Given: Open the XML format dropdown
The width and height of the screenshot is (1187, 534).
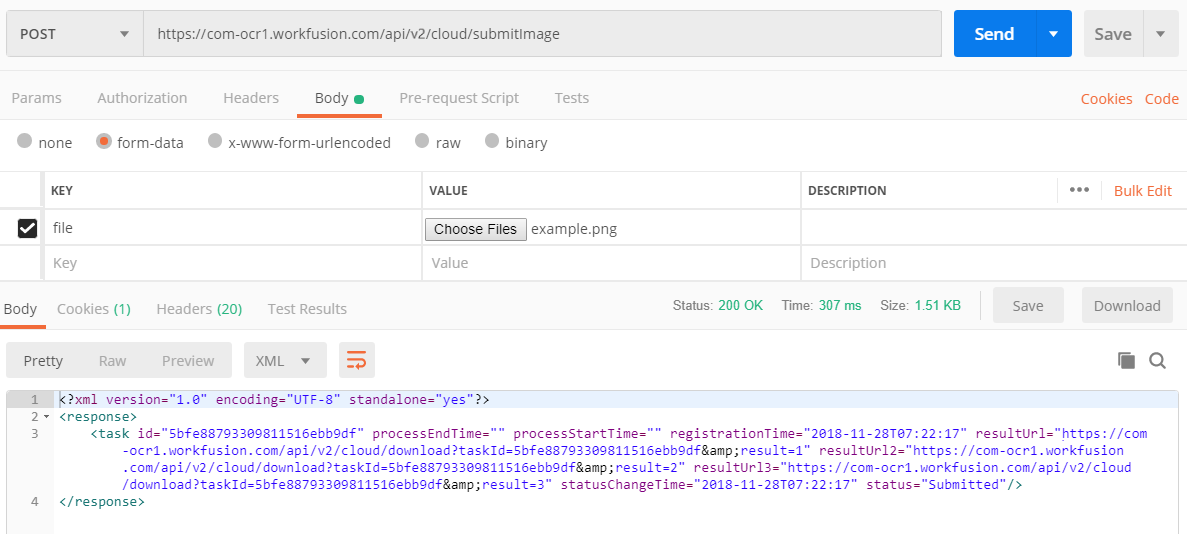Looking at the screenshot, I should (285, 361).
